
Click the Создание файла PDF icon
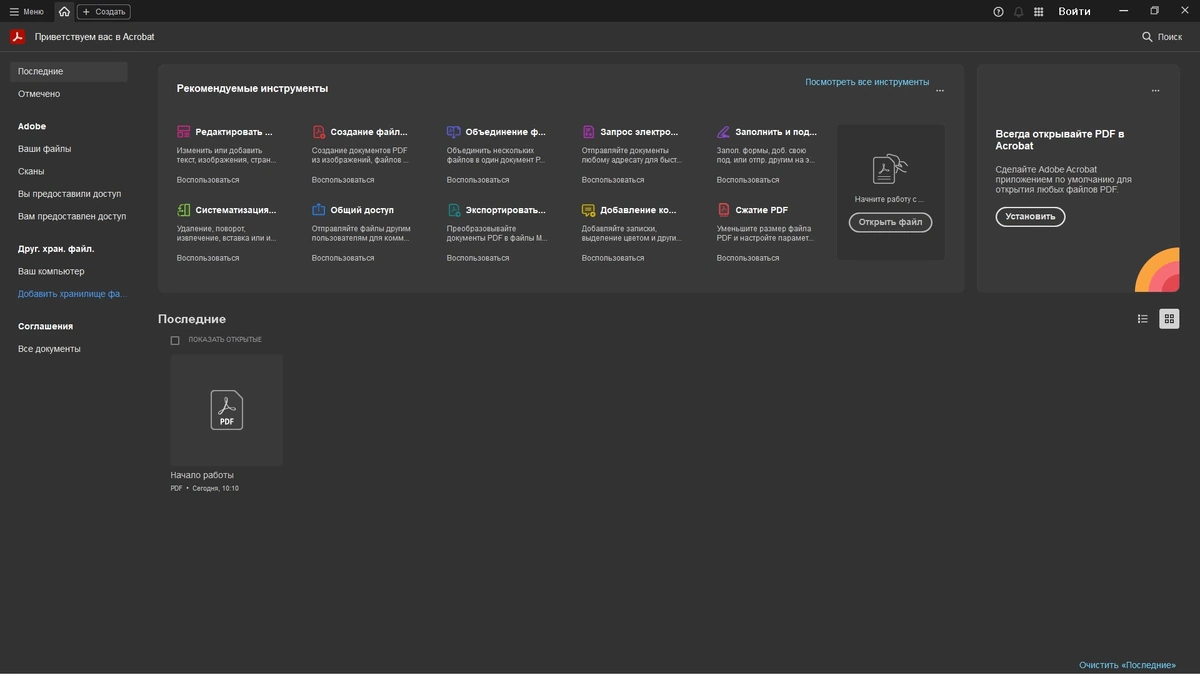coord(318,132)
